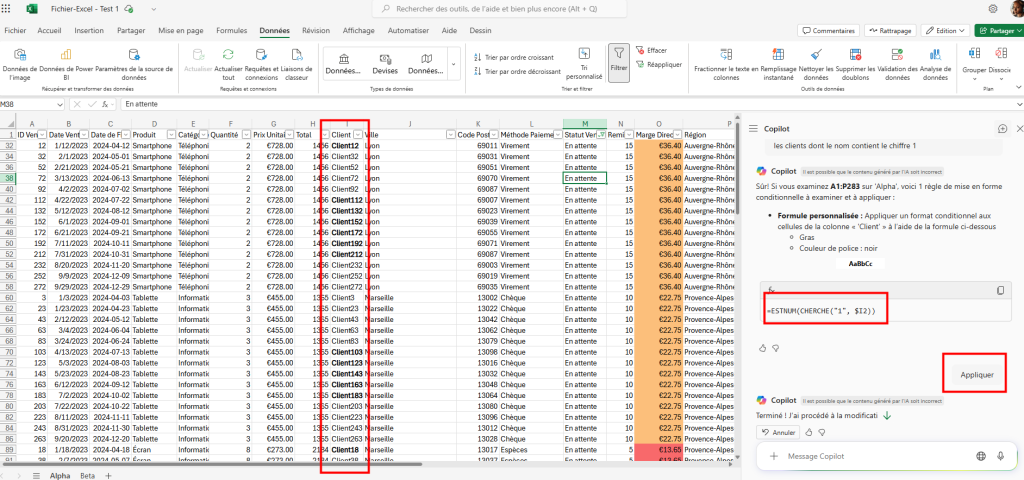1024x480 pixels.
Task: Select the column M header
Action: pyautogui.click(x=584, y=123)
